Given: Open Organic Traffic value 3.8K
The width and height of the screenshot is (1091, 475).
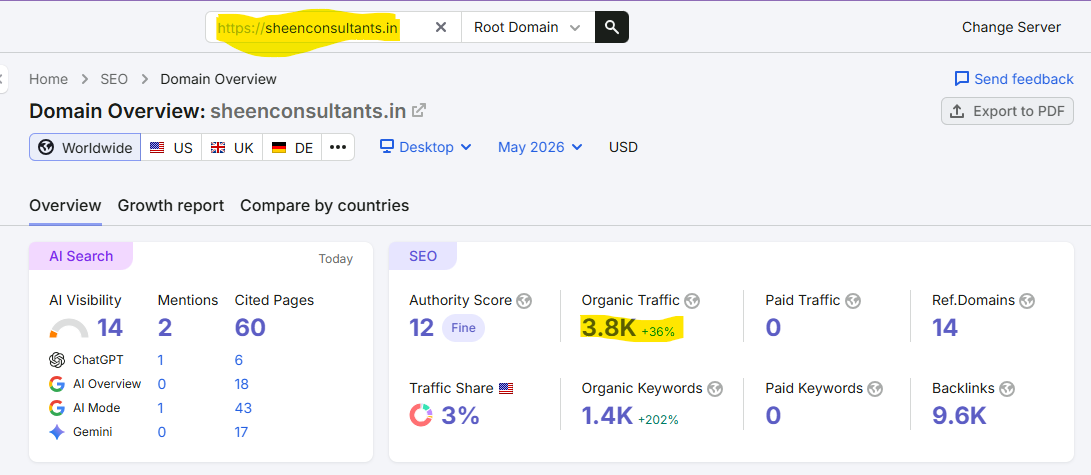Looking at the screenshot, I should (x=609, y=328).
